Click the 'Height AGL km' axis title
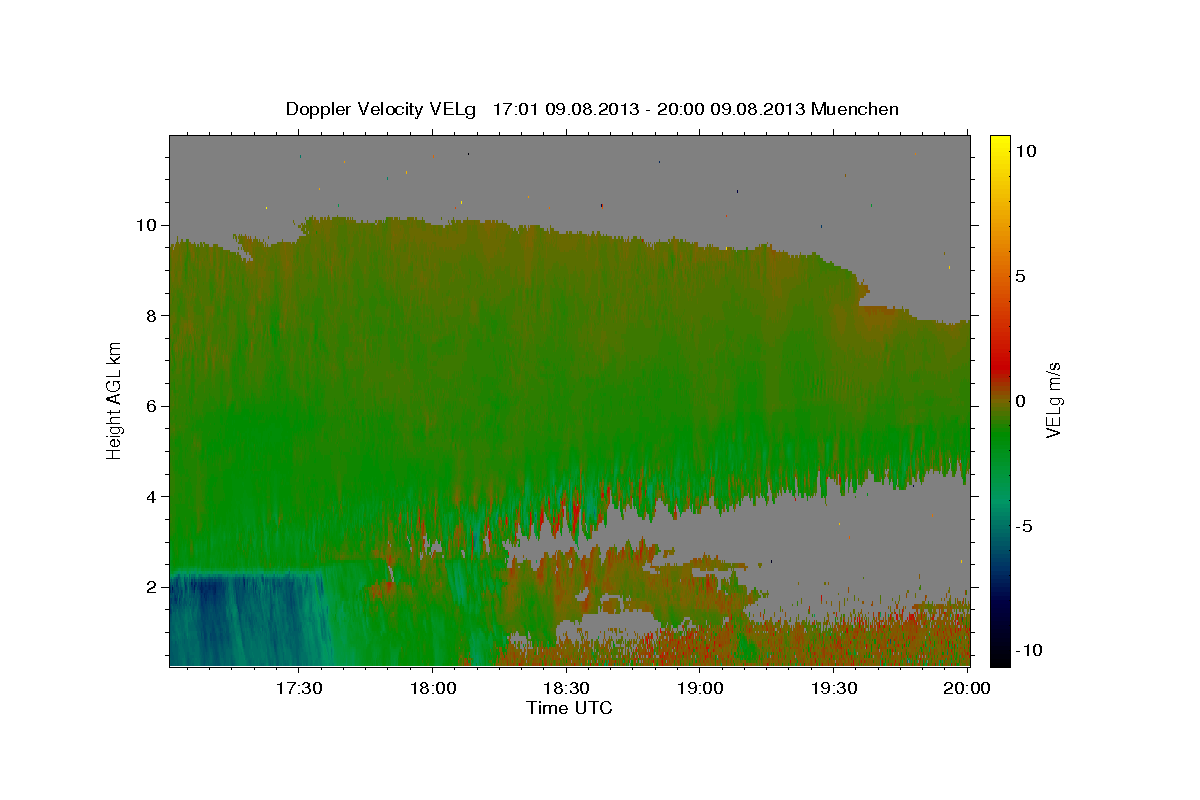1200x800 pixels. (114, 399)
